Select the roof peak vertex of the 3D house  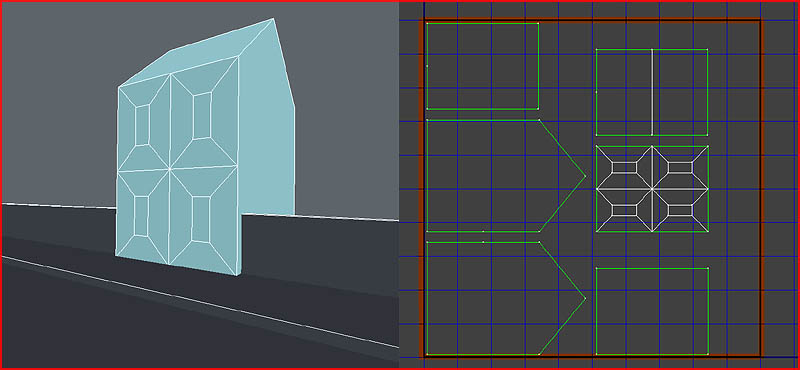[x=273, y=19]
